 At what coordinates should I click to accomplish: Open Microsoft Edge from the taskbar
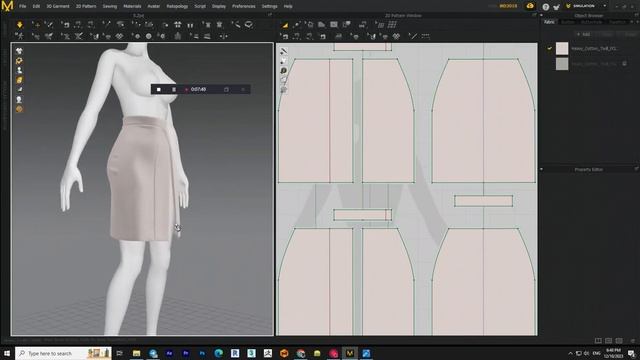(x=219, y=353)
